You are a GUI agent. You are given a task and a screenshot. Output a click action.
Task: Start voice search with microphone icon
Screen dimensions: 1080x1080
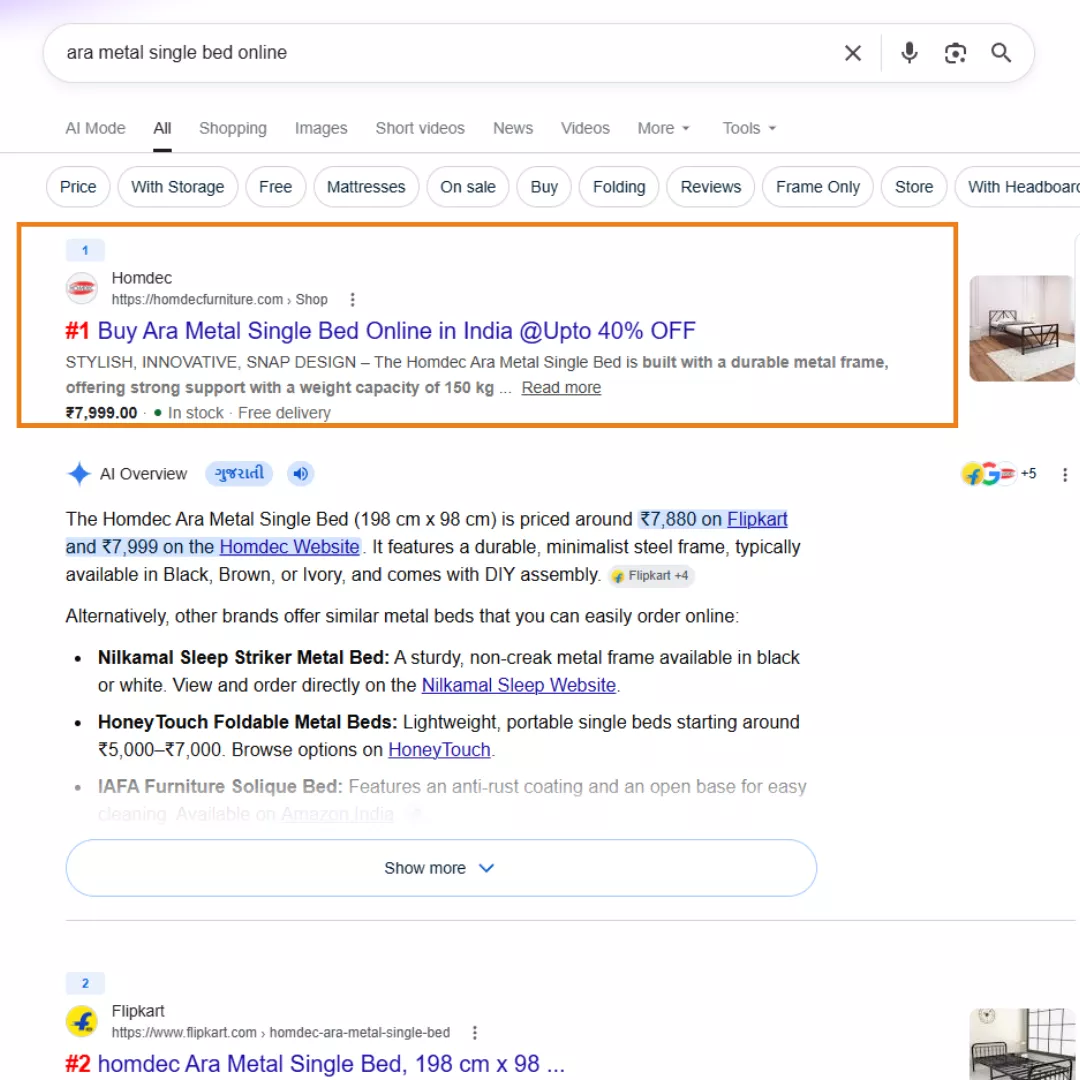909,53
